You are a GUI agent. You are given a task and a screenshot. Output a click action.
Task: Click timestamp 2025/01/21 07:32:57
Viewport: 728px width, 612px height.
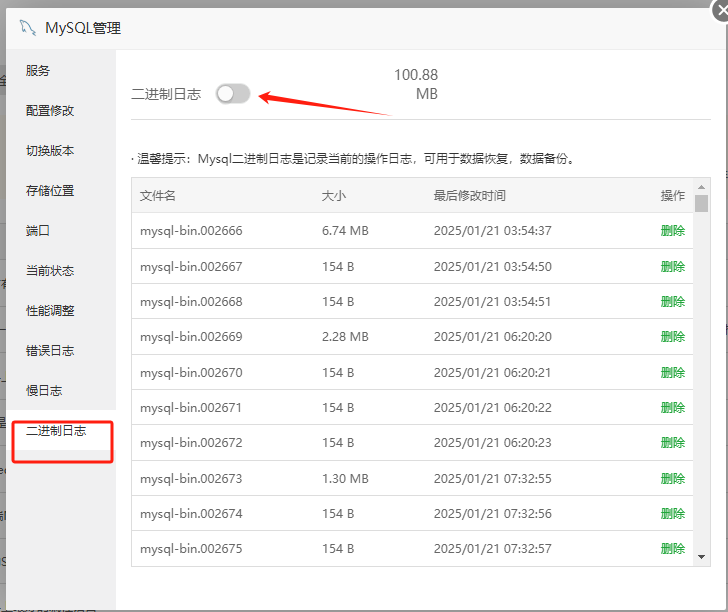(493, 548)
